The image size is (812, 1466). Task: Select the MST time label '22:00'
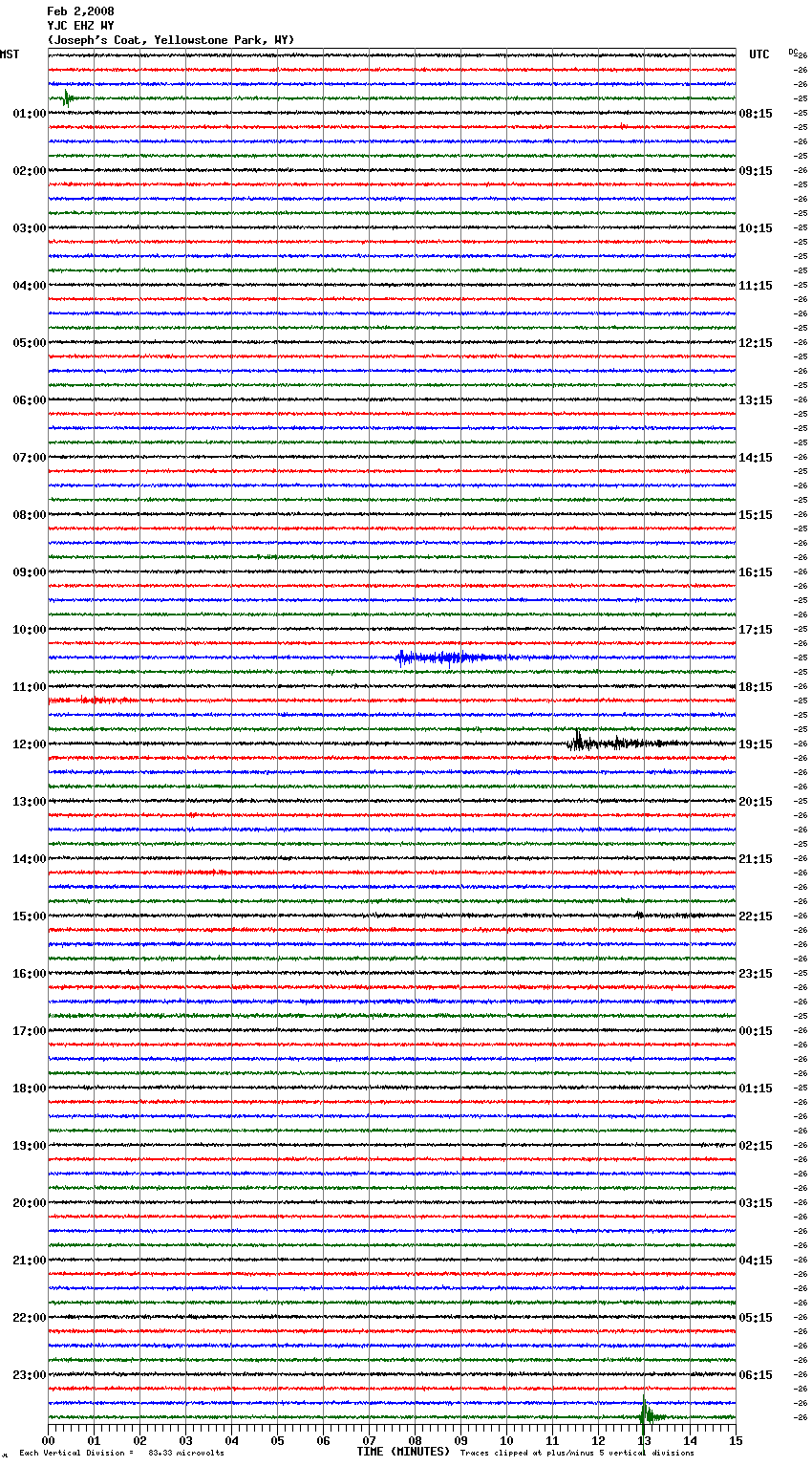pyautogui.click(x=29, y=1318)
